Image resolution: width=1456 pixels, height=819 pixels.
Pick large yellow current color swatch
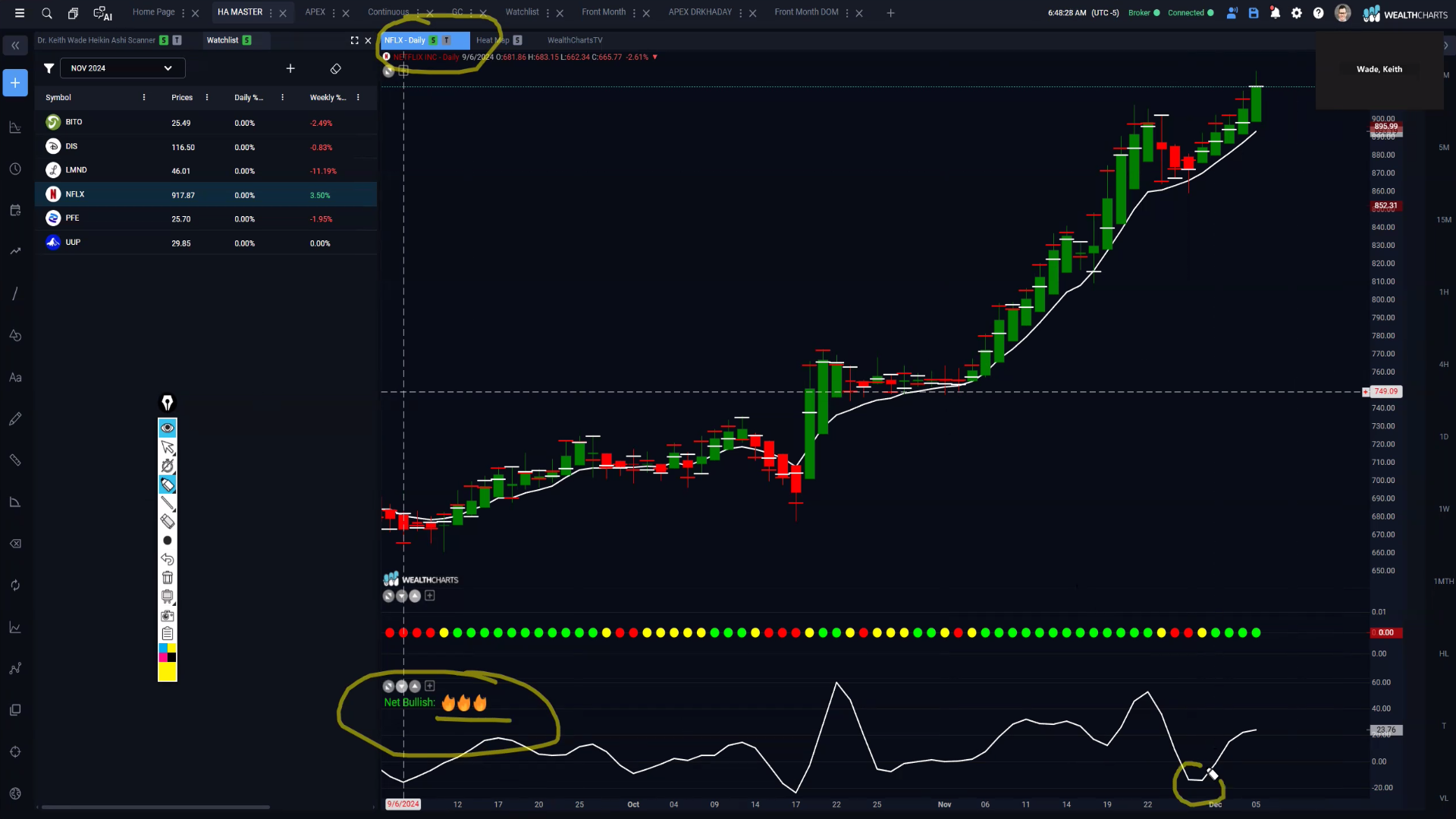pos(168,672)
